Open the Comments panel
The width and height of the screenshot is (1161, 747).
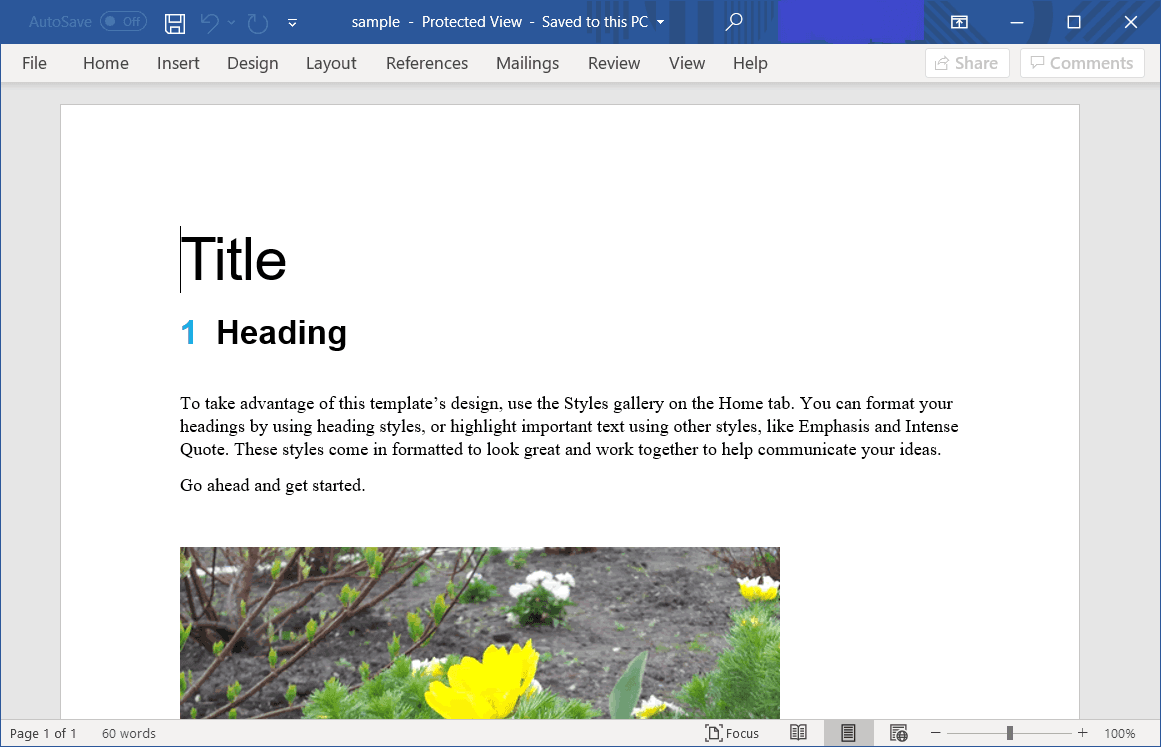point(1082,62)
